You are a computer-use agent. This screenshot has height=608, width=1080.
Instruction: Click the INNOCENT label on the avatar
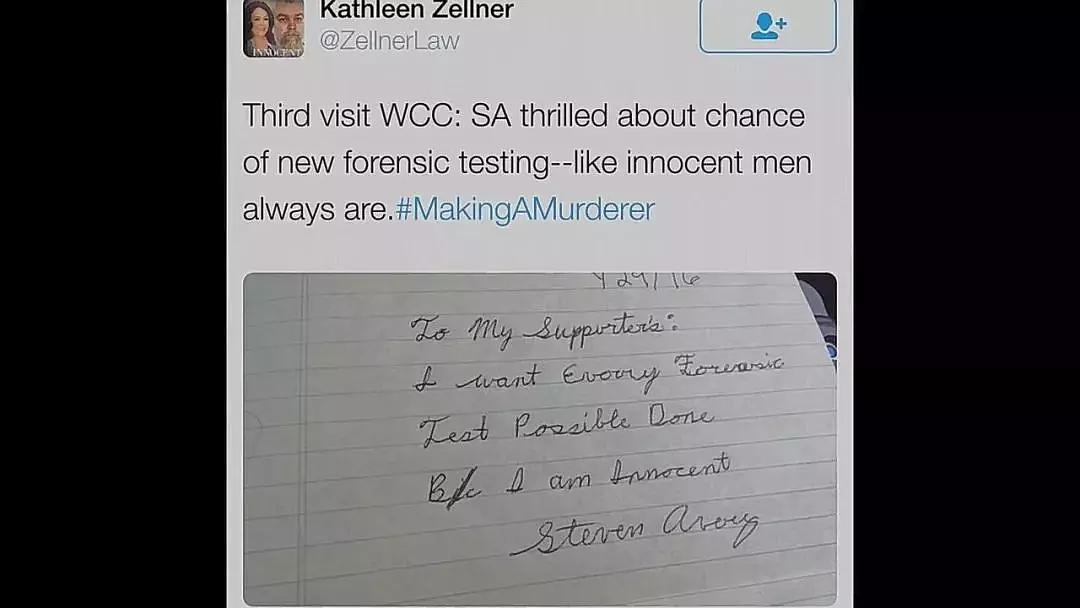276,52
